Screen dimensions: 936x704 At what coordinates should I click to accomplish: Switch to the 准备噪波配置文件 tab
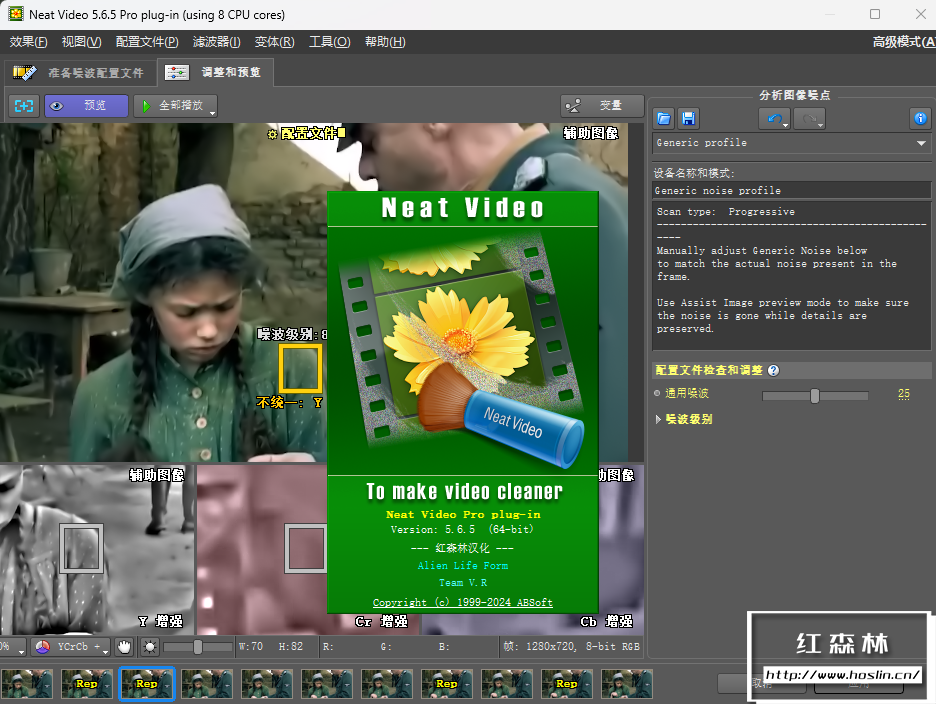pyautogui.click(x=80, y=73)
